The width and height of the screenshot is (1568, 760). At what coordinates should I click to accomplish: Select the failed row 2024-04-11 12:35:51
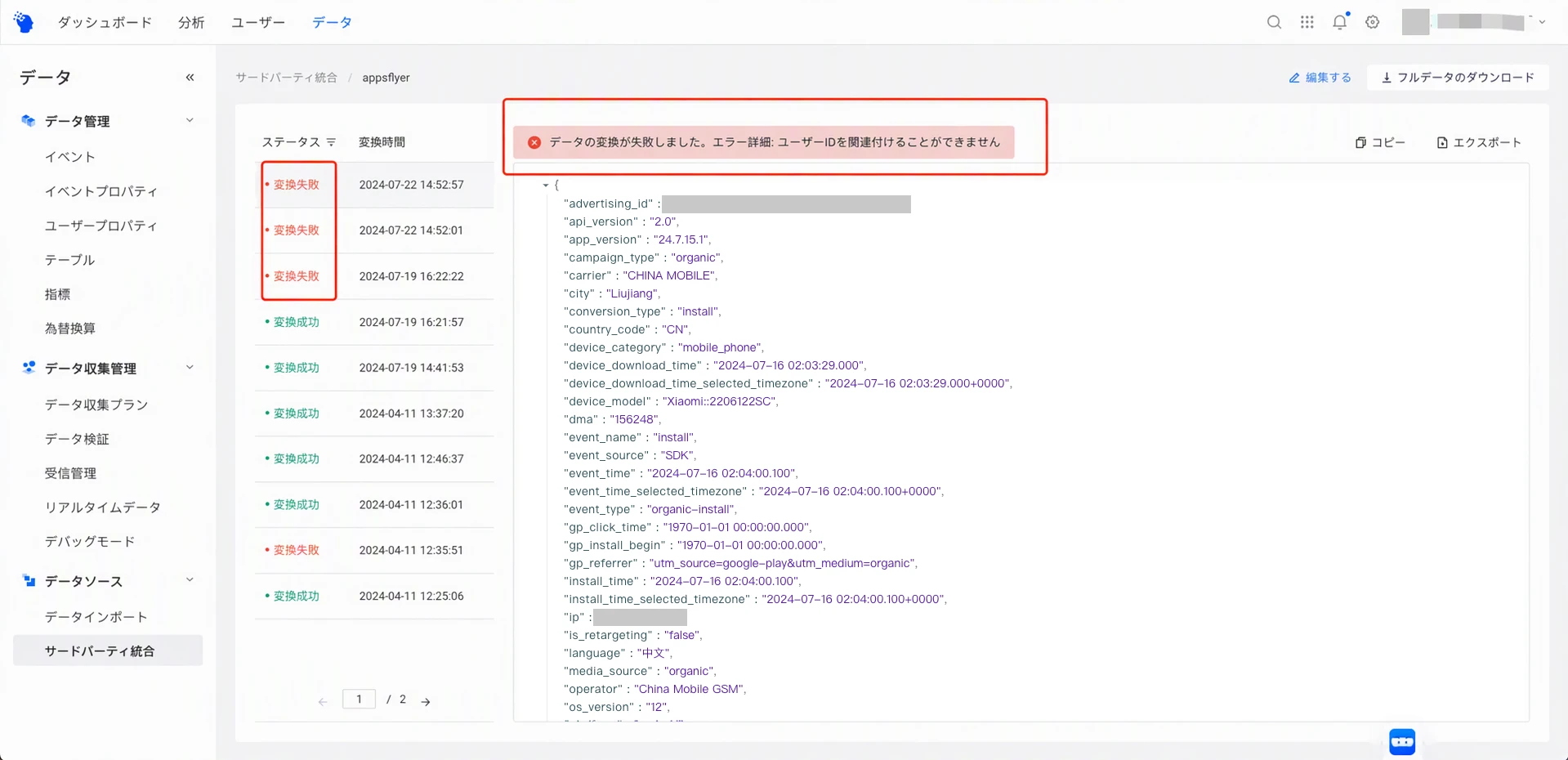[x=374, y=550]
